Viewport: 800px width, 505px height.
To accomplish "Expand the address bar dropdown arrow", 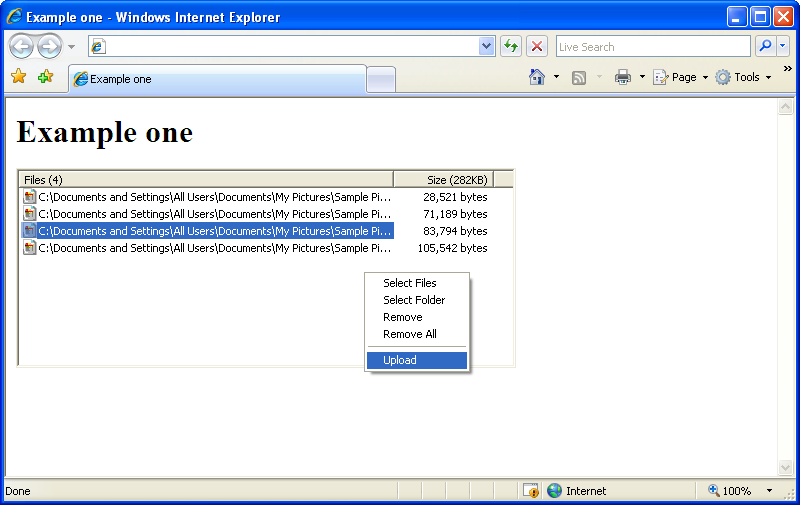I will coord(487,46).
